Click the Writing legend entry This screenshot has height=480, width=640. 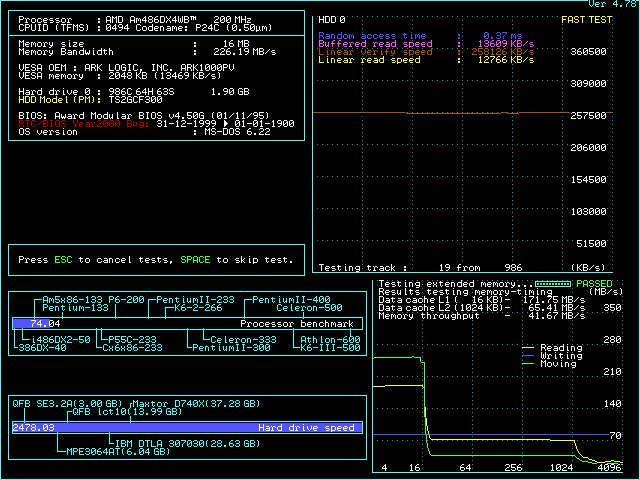(552, 356)
